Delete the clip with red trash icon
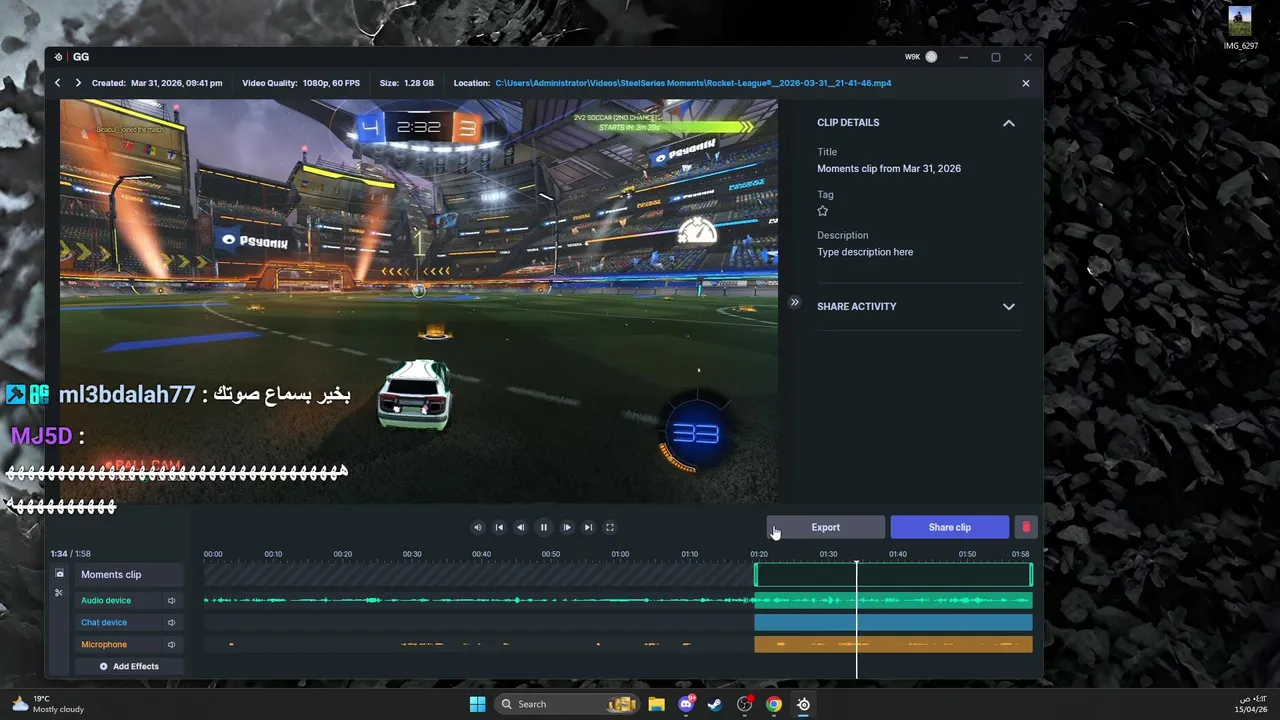The height and width of the screenshot is (720, 1280). point(1025,527)
